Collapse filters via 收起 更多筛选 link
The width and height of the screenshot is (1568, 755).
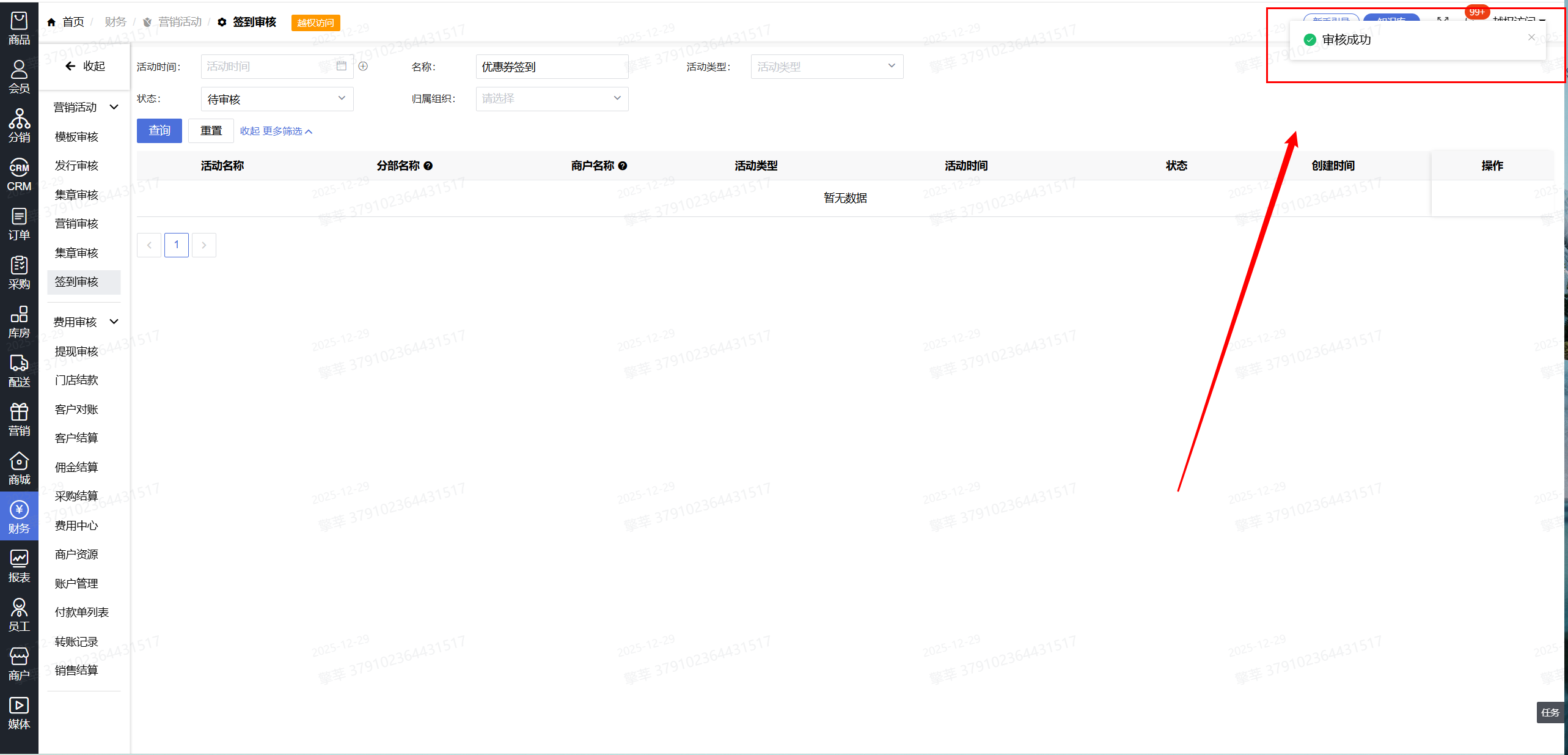(x=276, y=131)
